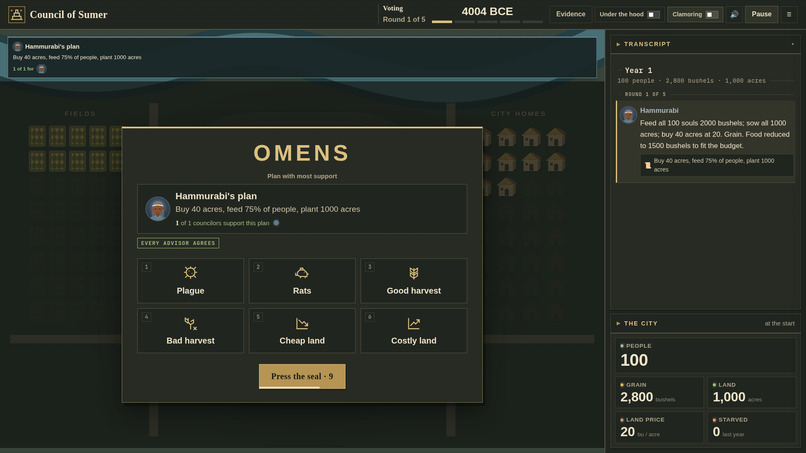Choose the Bad harvest omen
Image resolution: width=806 pixels, height=453 pixels.
(x=190, y=331)
